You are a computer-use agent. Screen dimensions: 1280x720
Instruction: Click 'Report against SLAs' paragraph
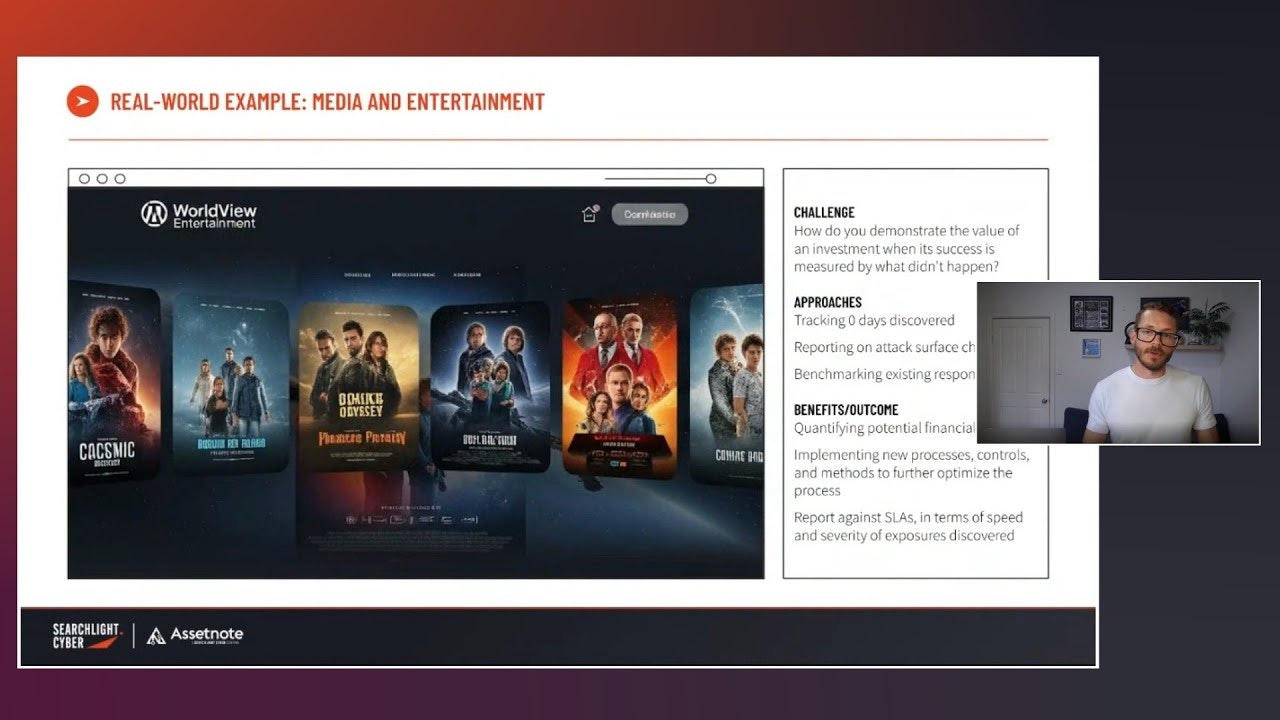908,526
